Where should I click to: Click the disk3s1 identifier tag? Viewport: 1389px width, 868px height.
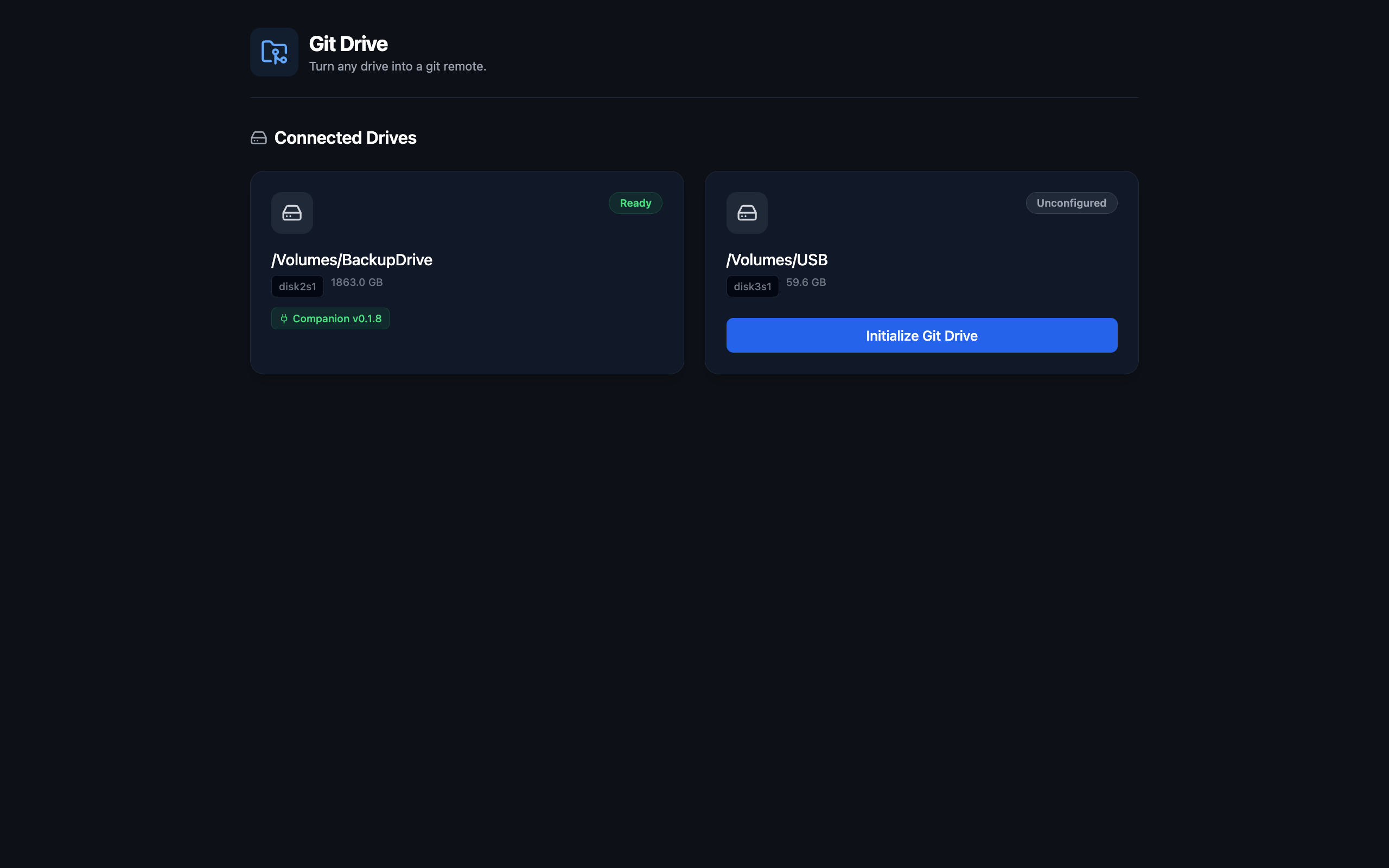(753, 286)
